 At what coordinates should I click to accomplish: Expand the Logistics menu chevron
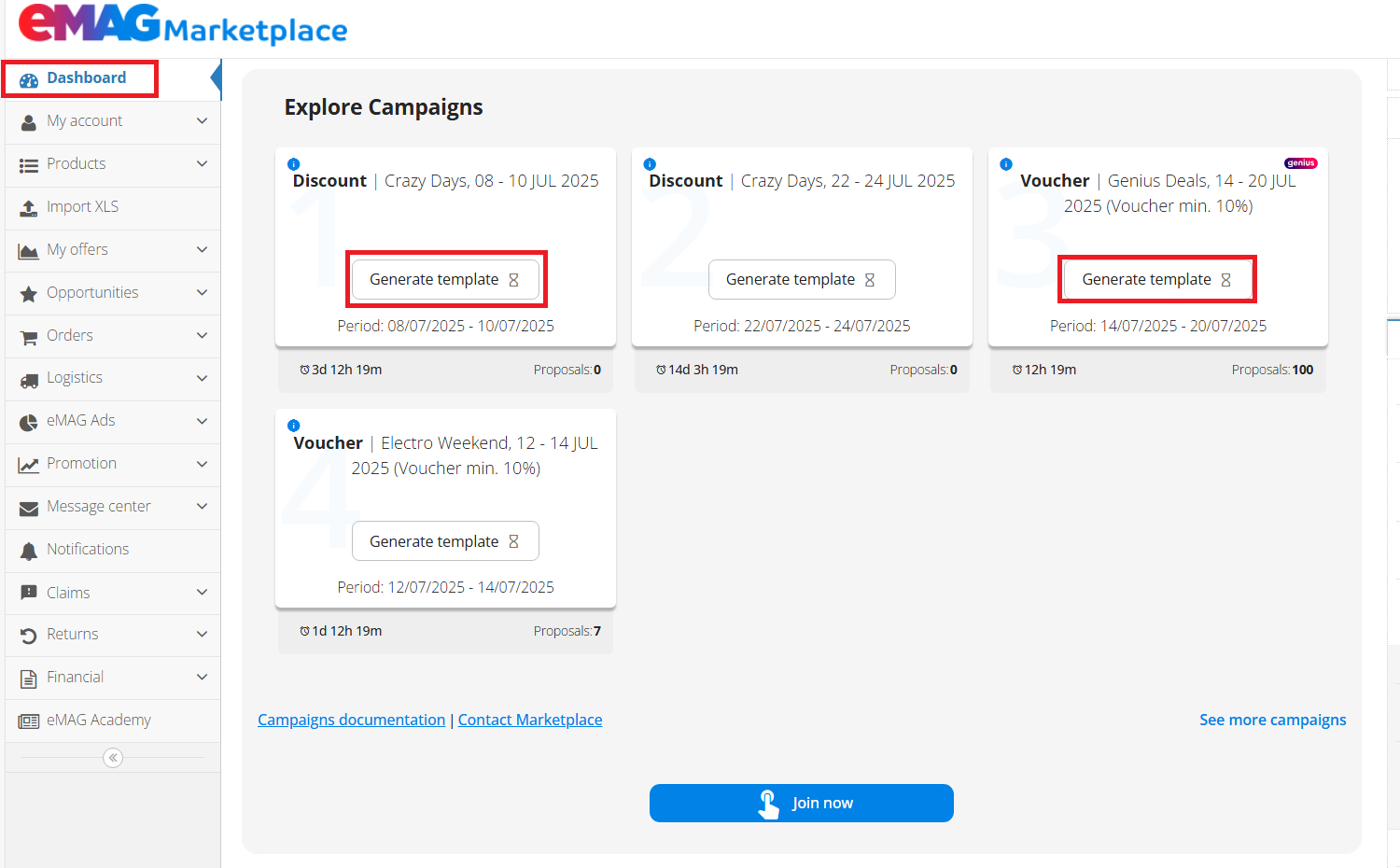[203, 378]
